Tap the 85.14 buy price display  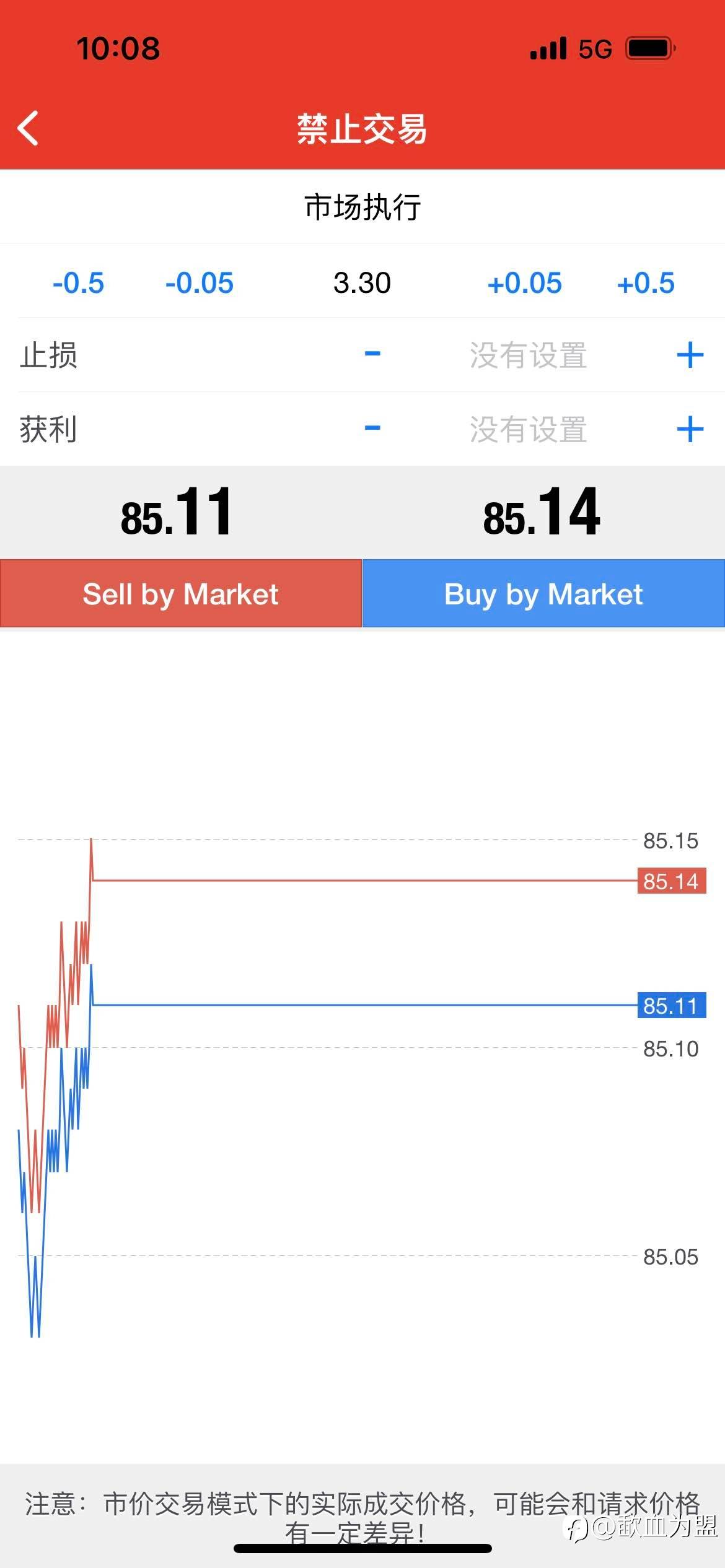click(542, 512)
